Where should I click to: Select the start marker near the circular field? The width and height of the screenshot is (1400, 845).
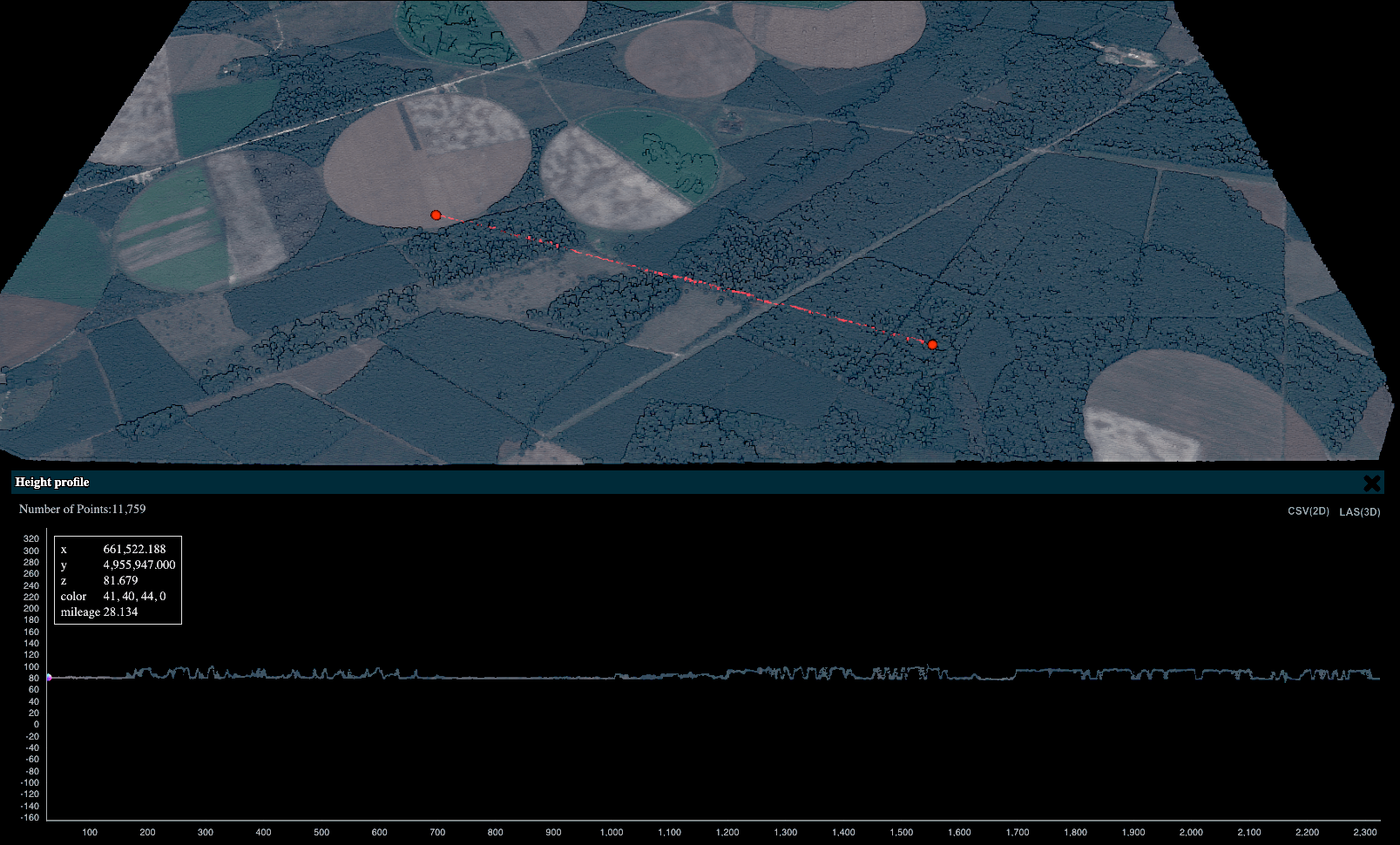(x=436, y=215)
